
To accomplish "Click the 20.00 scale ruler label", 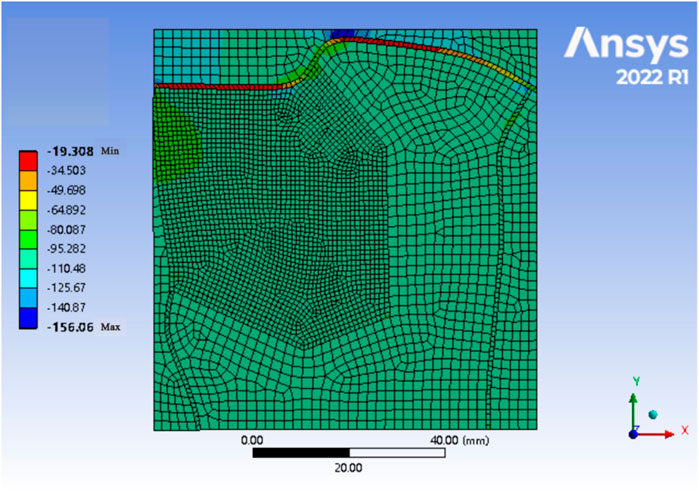I will coord(348,468).
